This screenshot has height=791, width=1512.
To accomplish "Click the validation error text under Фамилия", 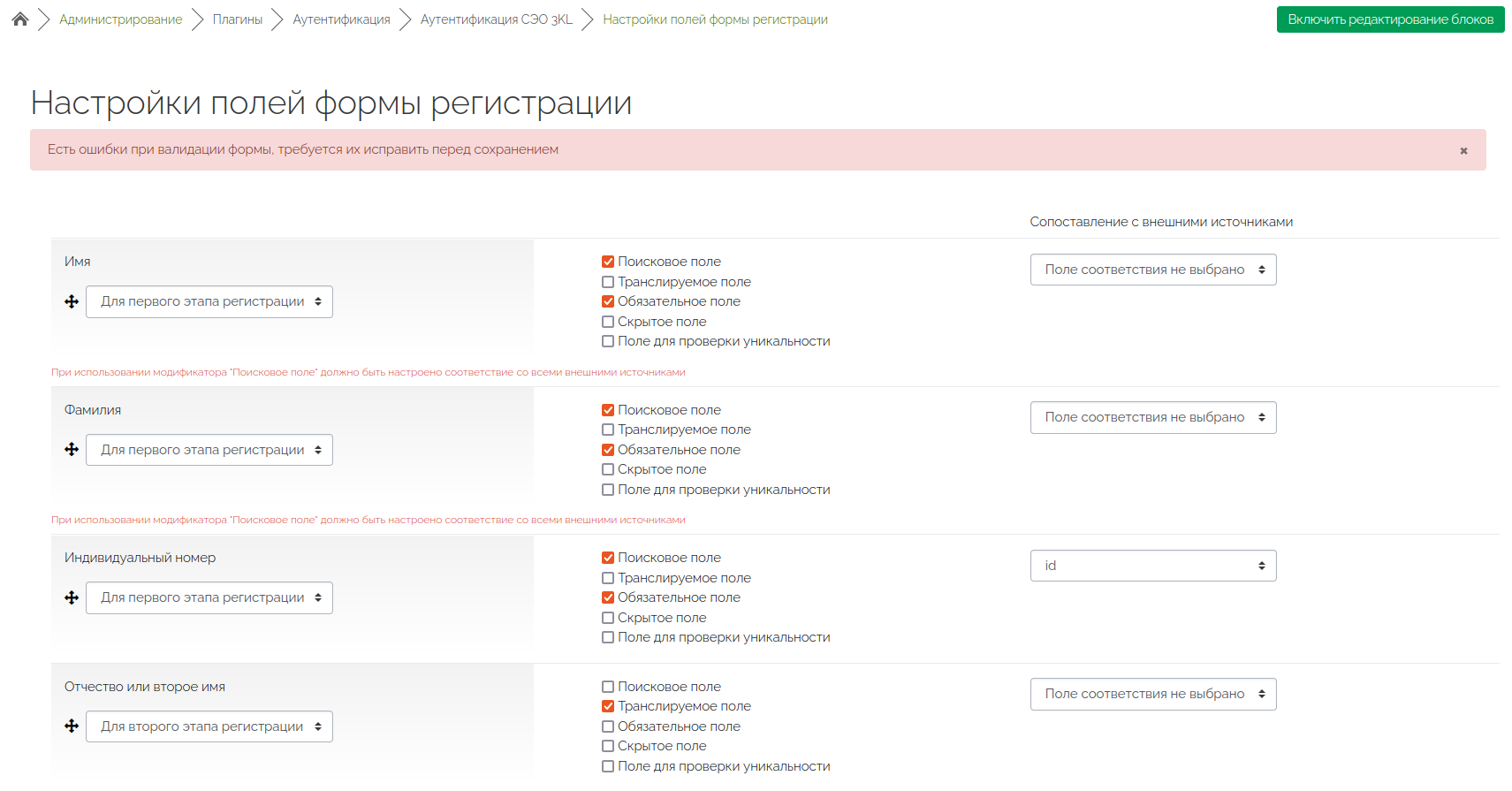I will [369, 520].
